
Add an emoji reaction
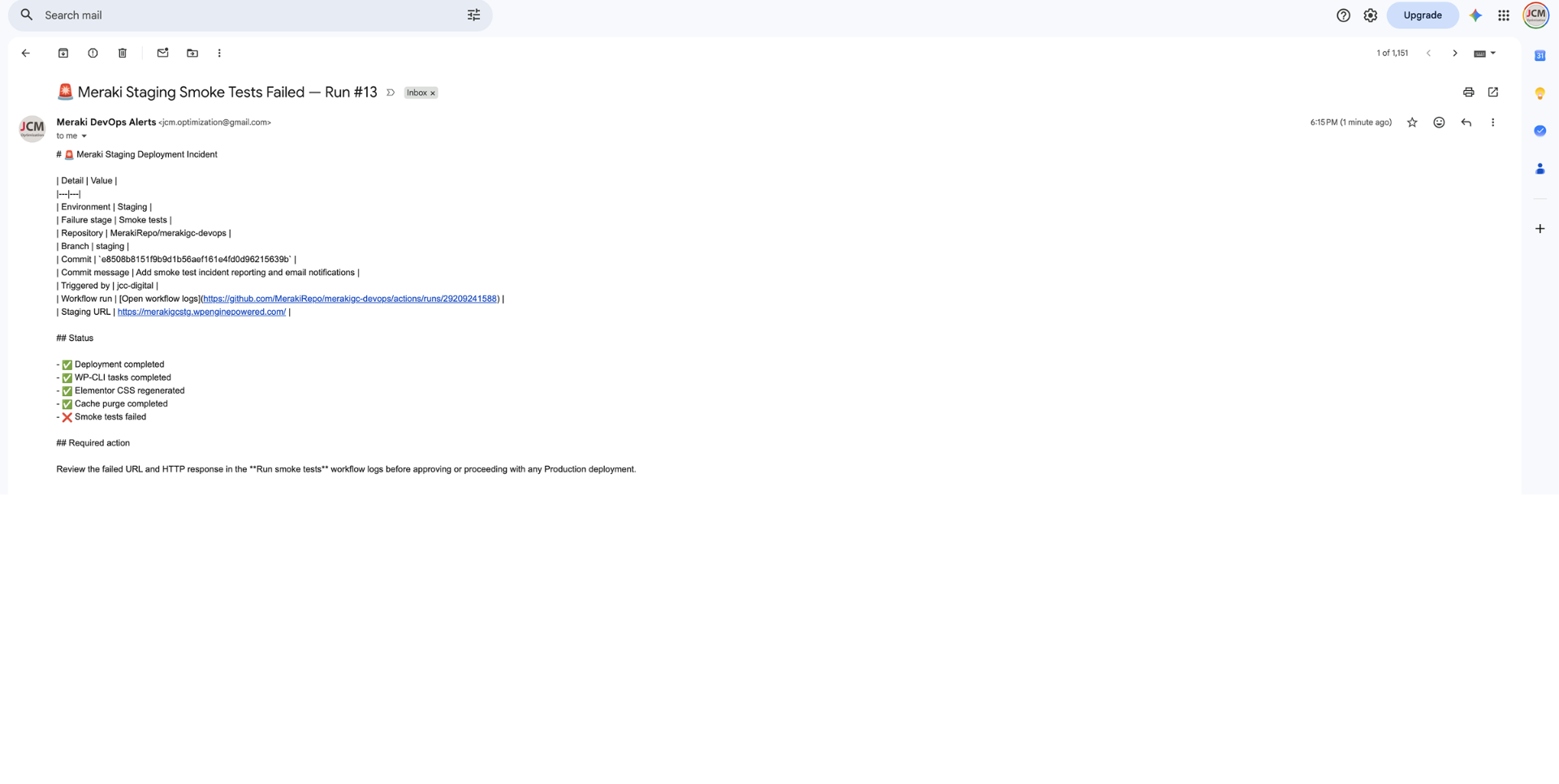coord(1439,123)
